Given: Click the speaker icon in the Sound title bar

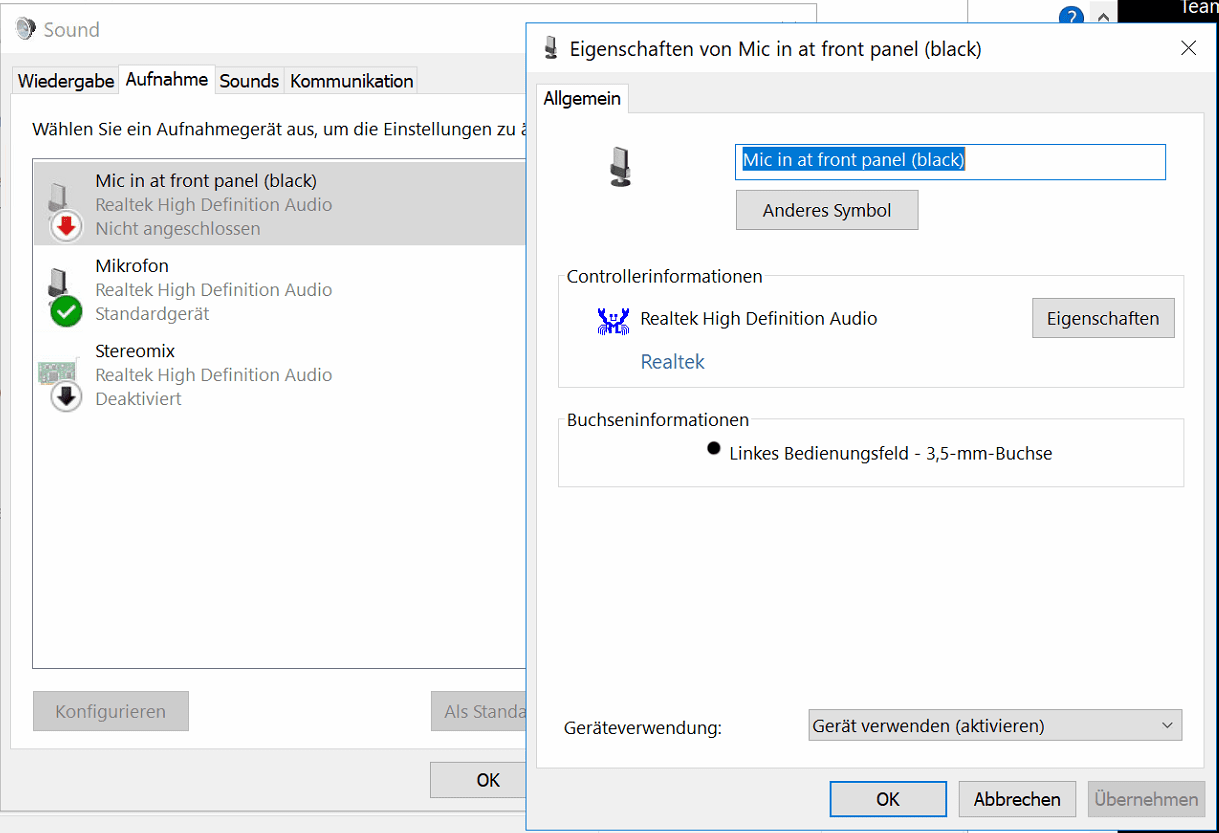Looking at the screenshot, I should [24, 29].
